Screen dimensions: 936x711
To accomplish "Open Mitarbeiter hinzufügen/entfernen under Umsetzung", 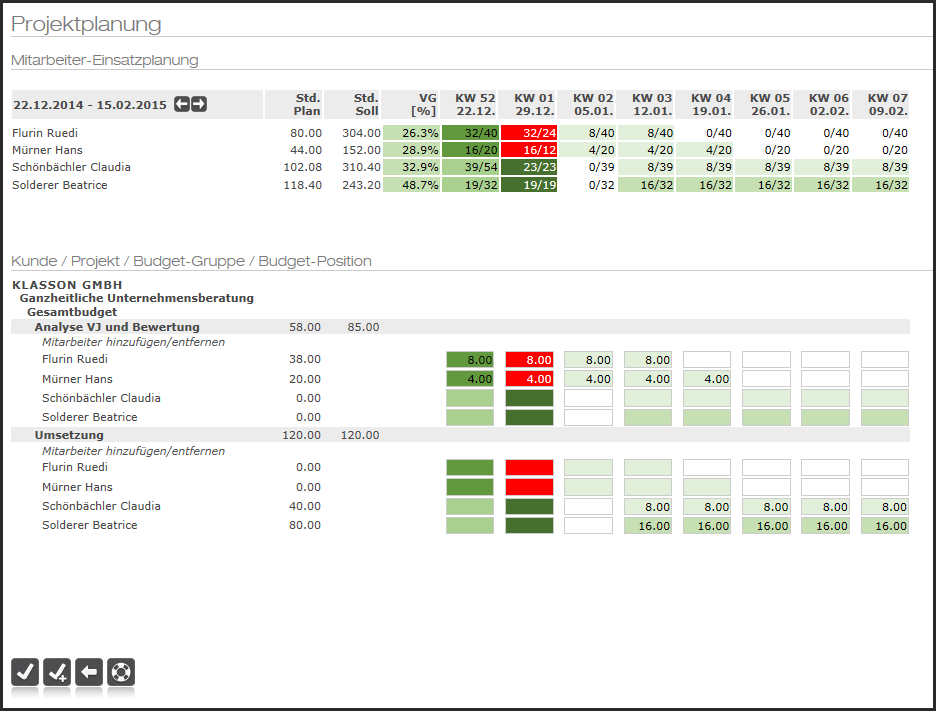I will pos(133,451).
